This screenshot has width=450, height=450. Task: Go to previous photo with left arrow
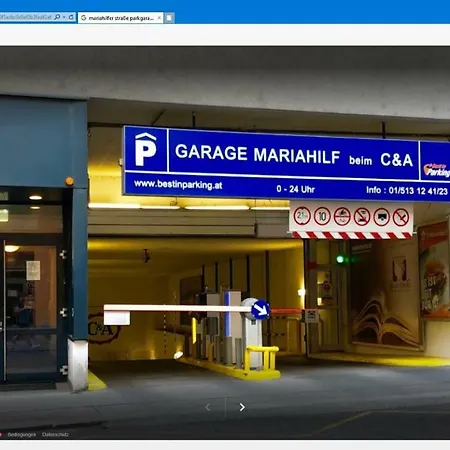point(208,407)
